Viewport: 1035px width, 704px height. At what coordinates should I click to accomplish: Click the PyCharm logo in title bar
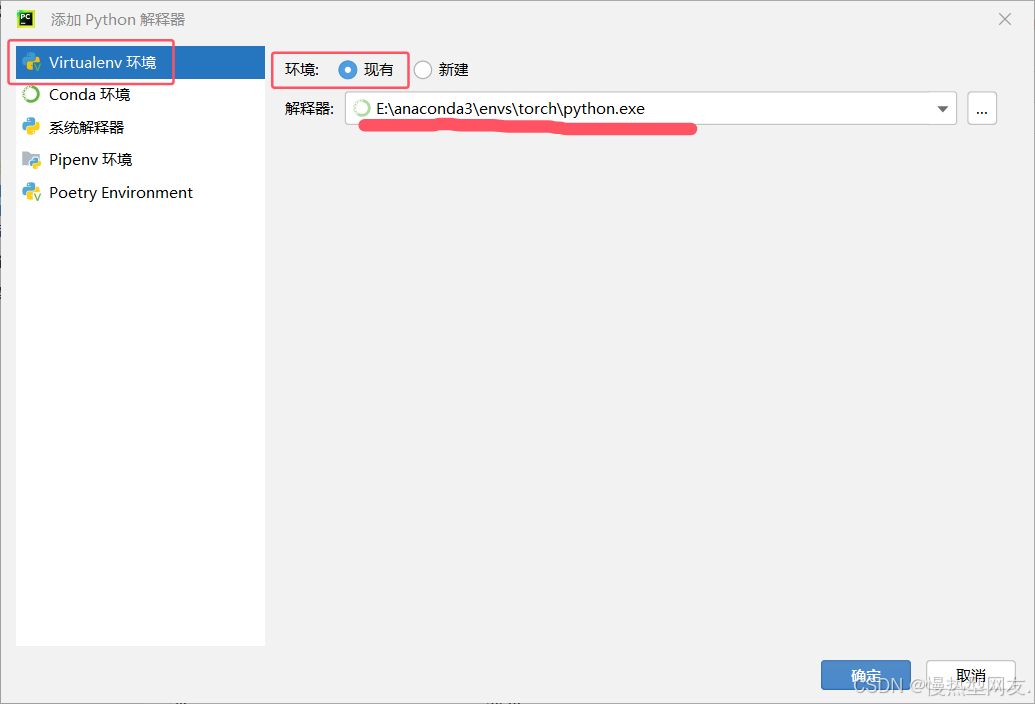26,19
